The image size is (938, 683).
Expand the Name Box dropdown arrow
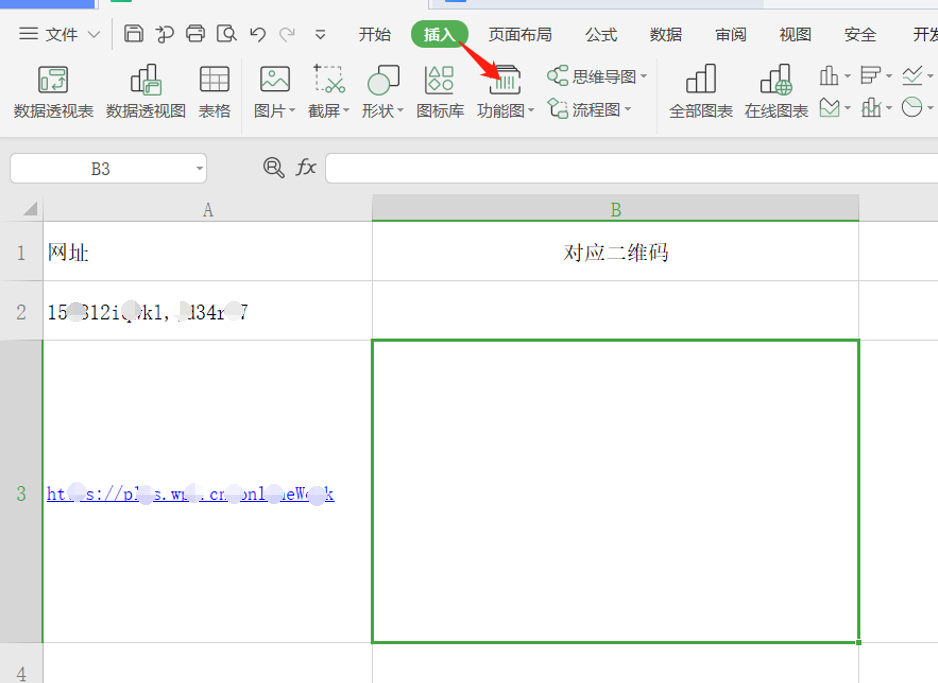pos(199,169)
